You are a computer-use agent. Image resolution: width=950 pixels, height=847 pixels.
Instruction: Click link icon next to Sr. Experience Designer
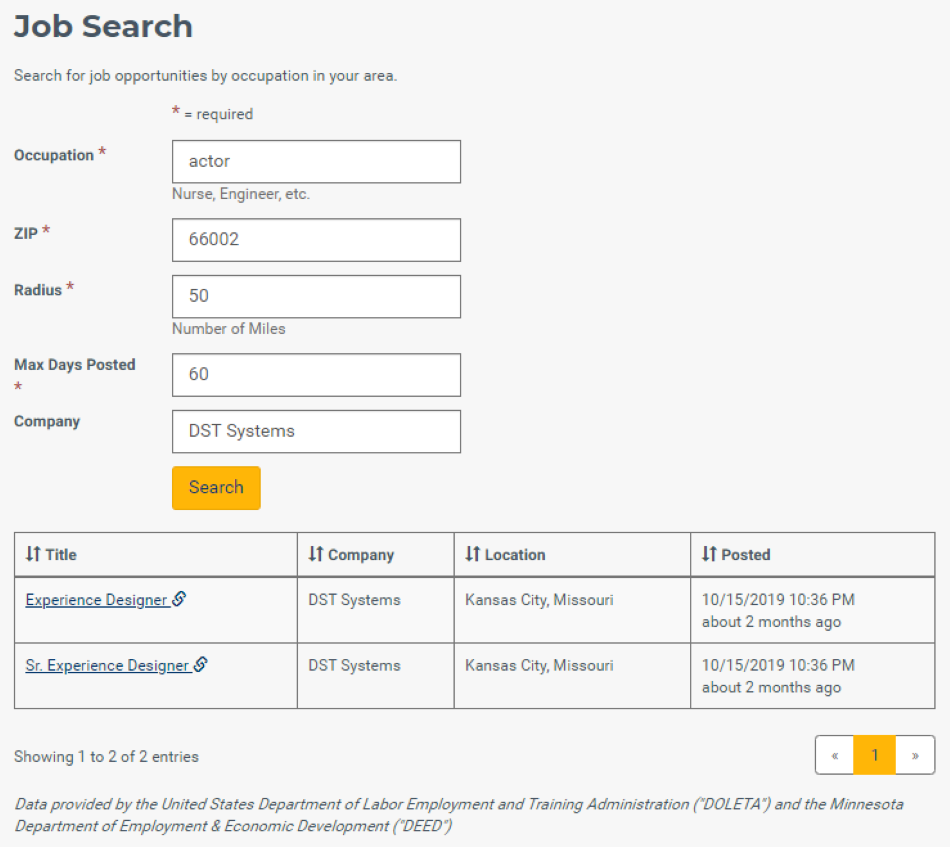click(201, 665)
